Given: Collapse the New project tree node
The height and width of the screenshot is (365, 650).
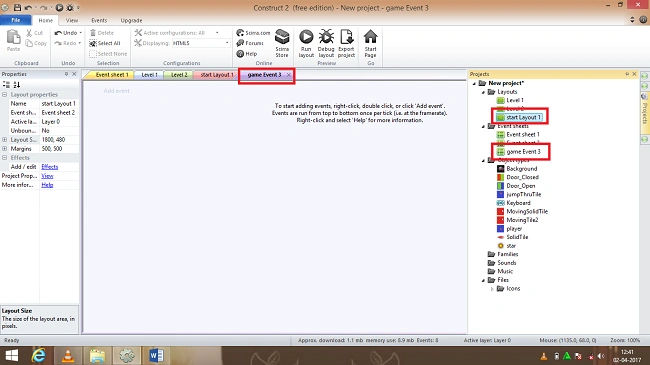Looking at the screenshot, I should pyautogui.click(x=475, y=83).
